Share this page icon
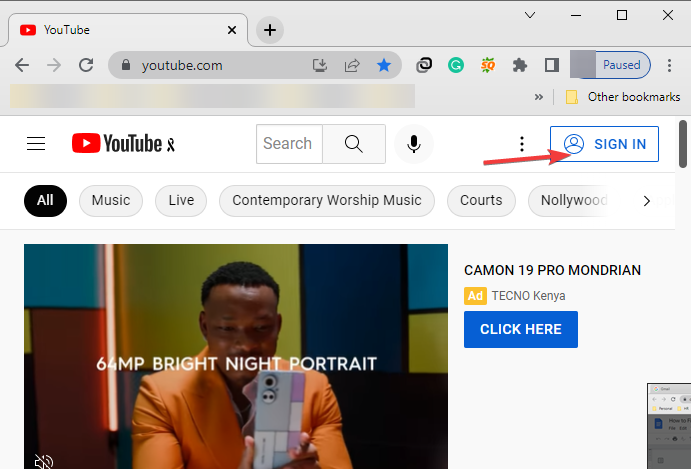The height and width of the screenshot is (469, 691). (x=352, y=65)
